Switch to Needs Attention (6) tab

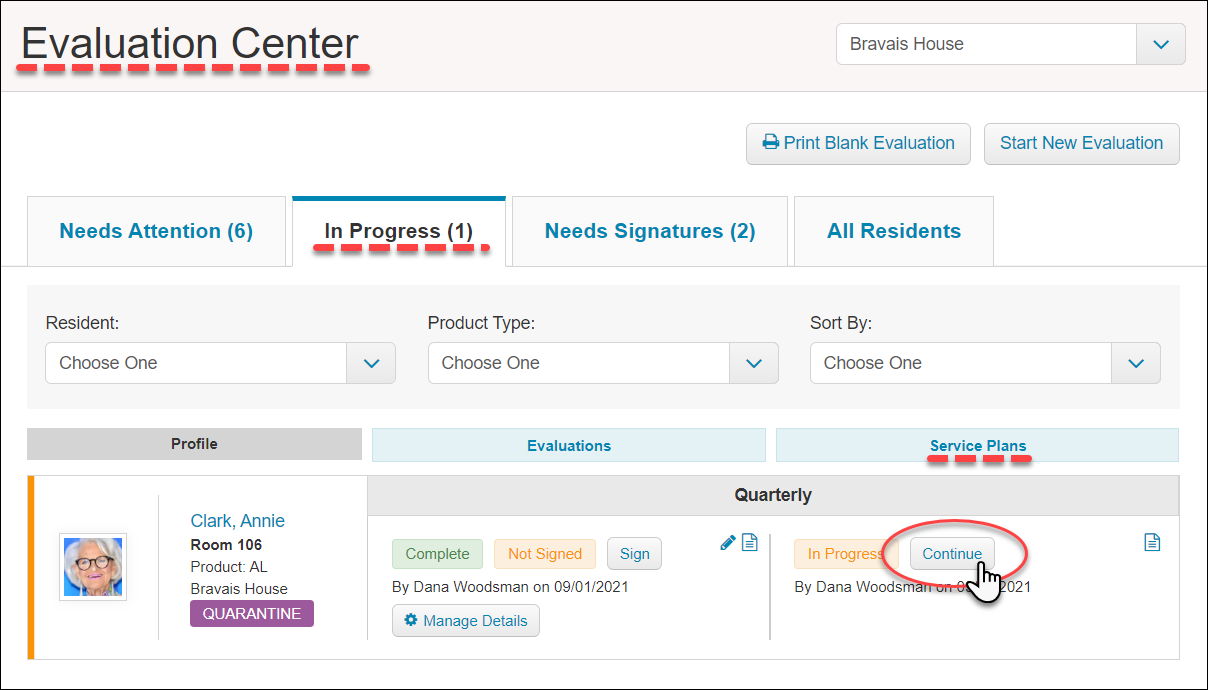[x=156, y=231]
